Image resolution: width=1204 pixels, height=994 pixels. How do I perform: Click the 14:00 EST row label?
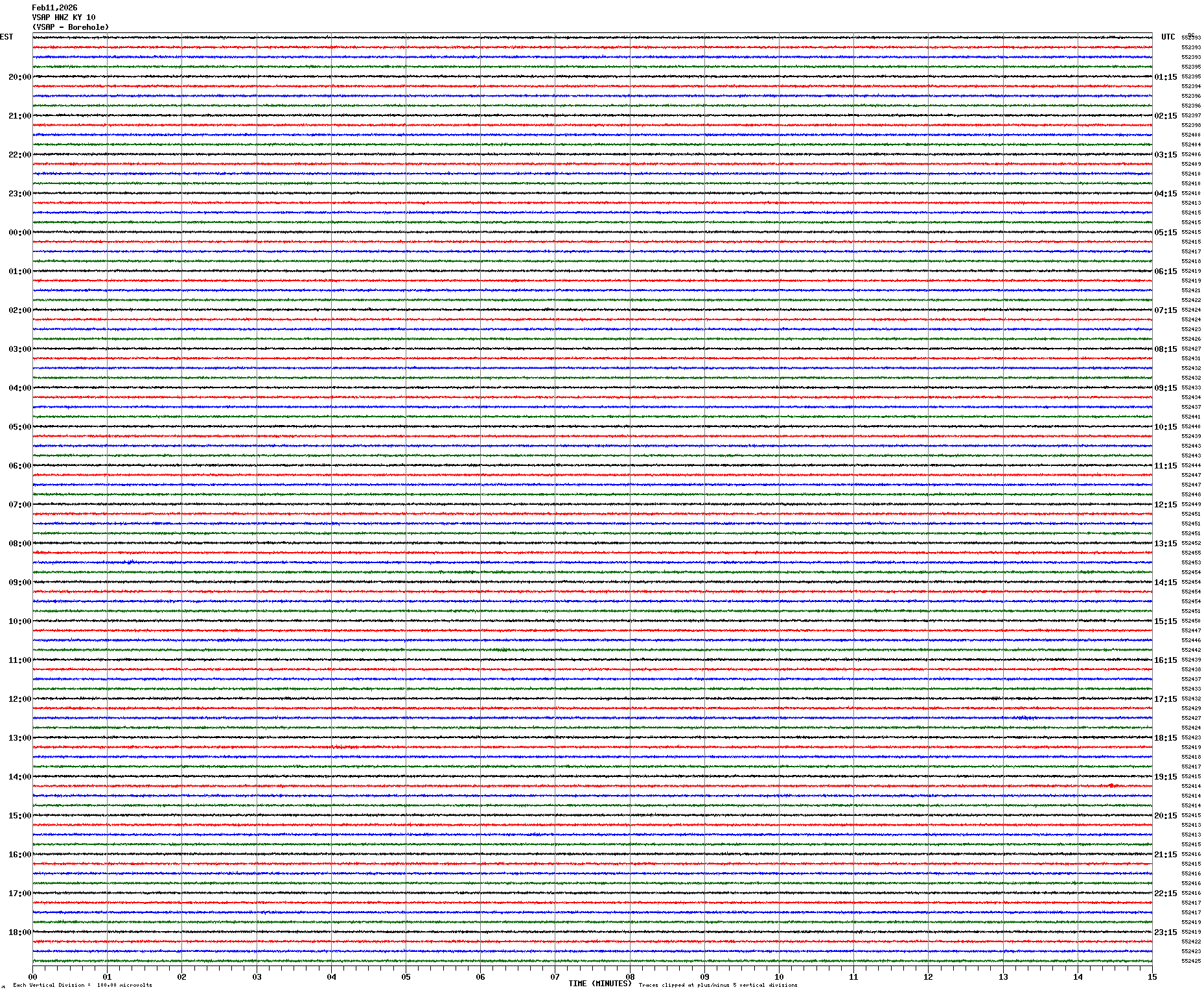(x=19, y=777)
